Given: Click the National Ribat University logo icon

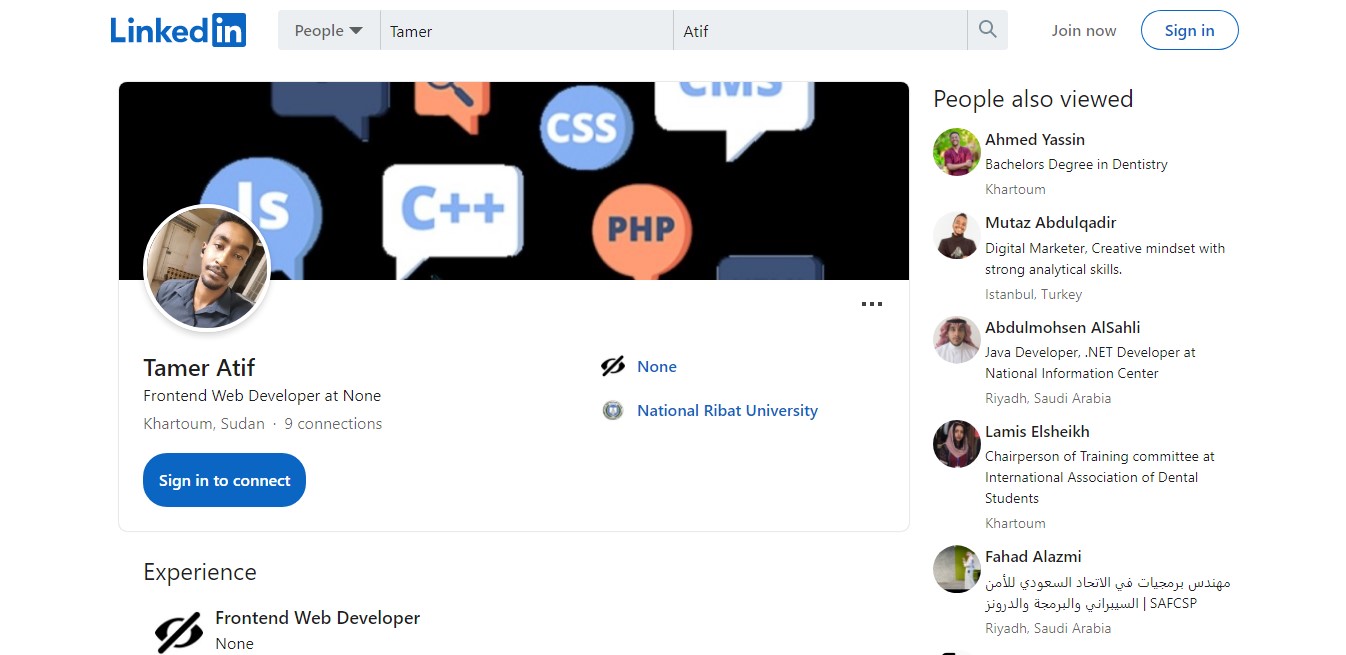Looking at the screenshot, I should coord(613,410).
